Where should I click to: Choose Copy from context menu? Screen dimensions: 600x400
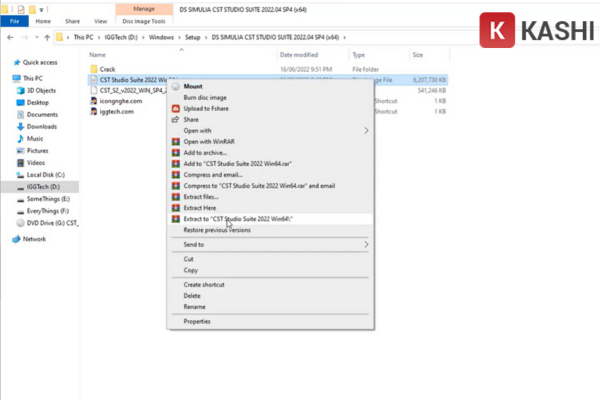point(191,271)
